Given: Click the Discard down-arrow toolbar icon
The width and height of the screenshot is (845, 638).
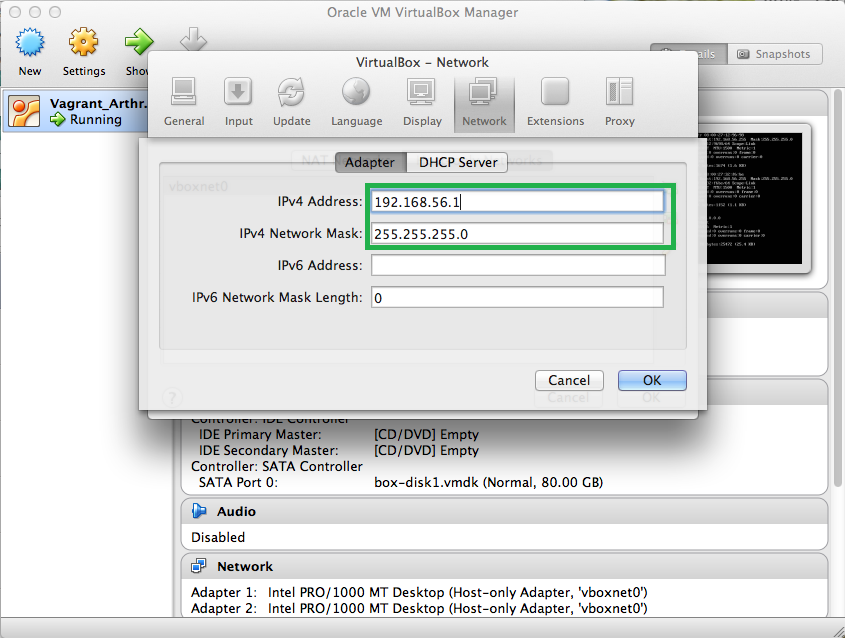Looking at the screenshot, I should click(x=193, y=39).
